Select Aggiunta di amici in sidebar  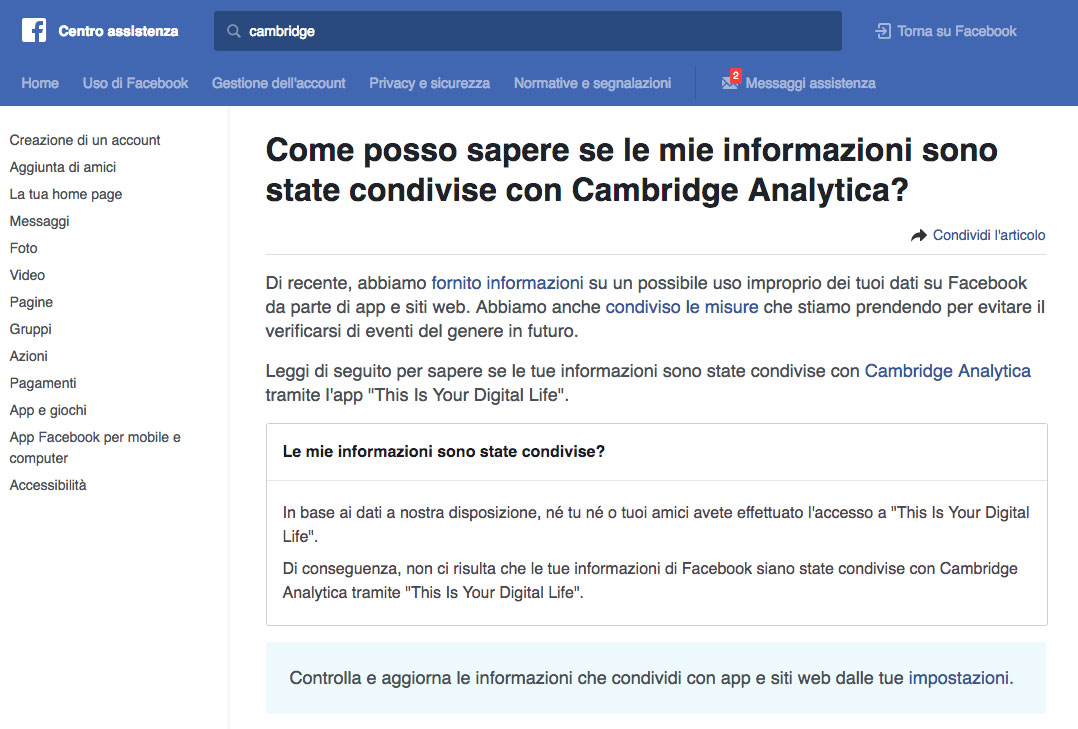click(63, 167)
